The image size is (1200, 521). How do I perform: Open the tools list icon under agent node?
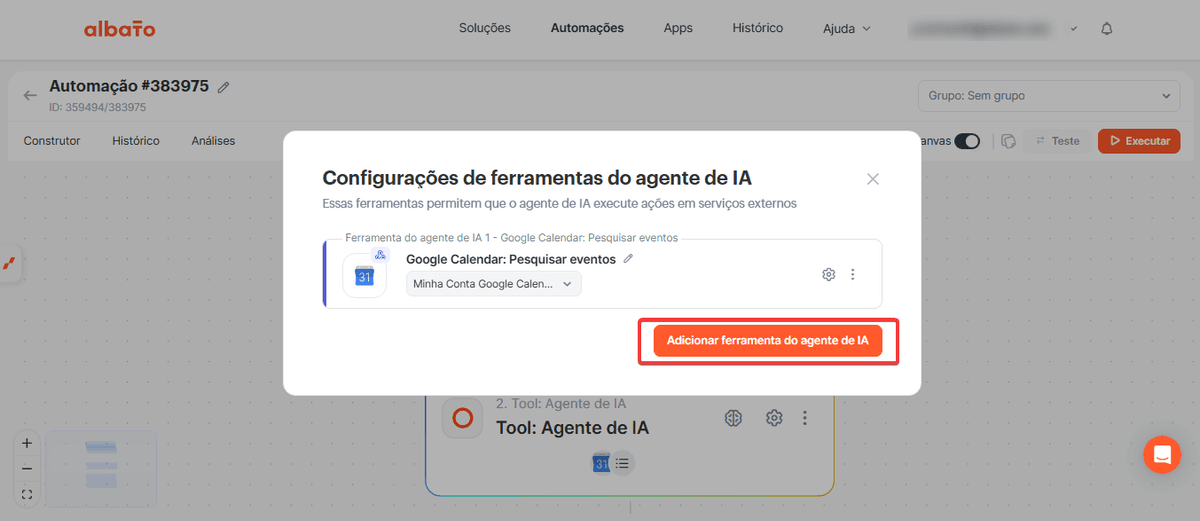(x=623, y=463)
